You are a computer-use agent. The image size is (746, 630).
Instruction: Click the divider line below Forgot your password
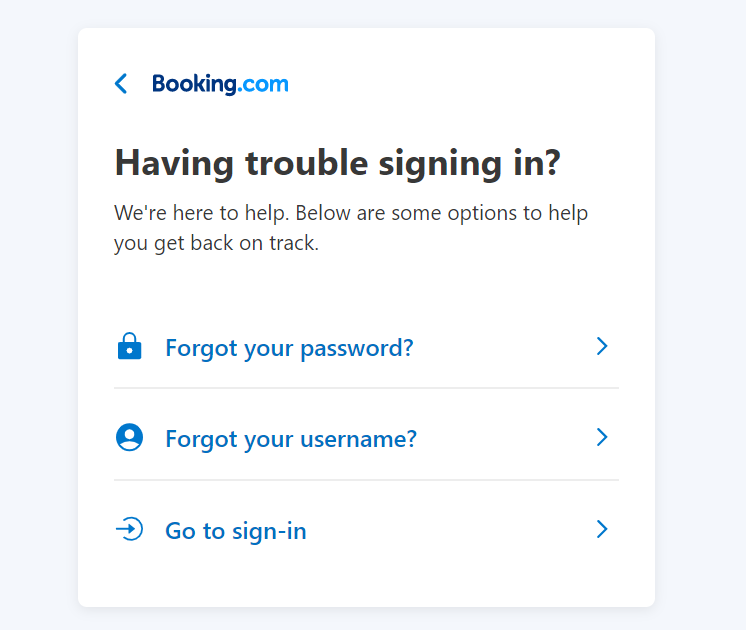(x=366, y=388)
